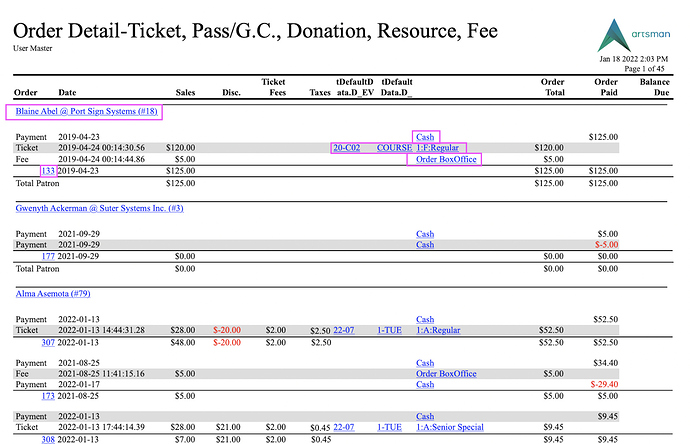Click 1-TUE link in 17:44:14.39 ticket row
Viewport: 690px width, 444px height.
tap(389, 427)
